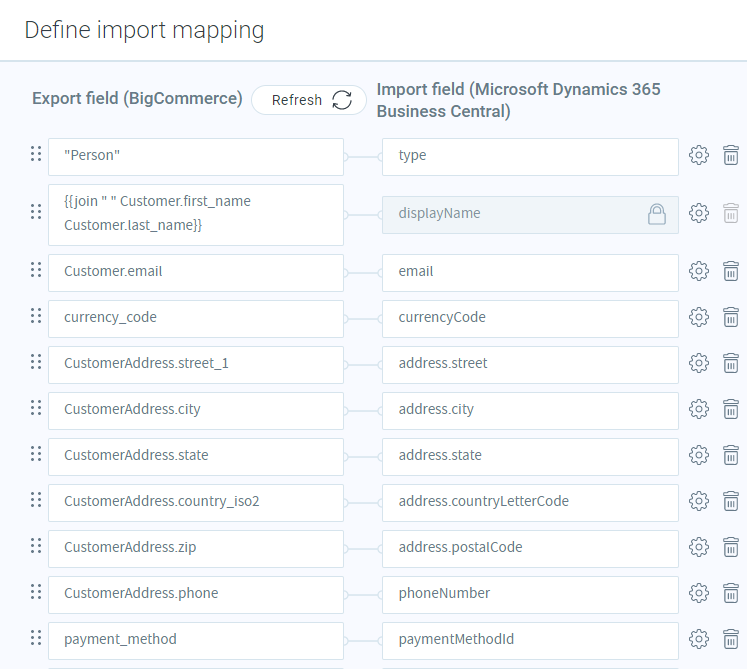The height and width of the screenshot is (669, 747).
Task: Edit the address.countryLetterCode import field
Action: [530, 503]
